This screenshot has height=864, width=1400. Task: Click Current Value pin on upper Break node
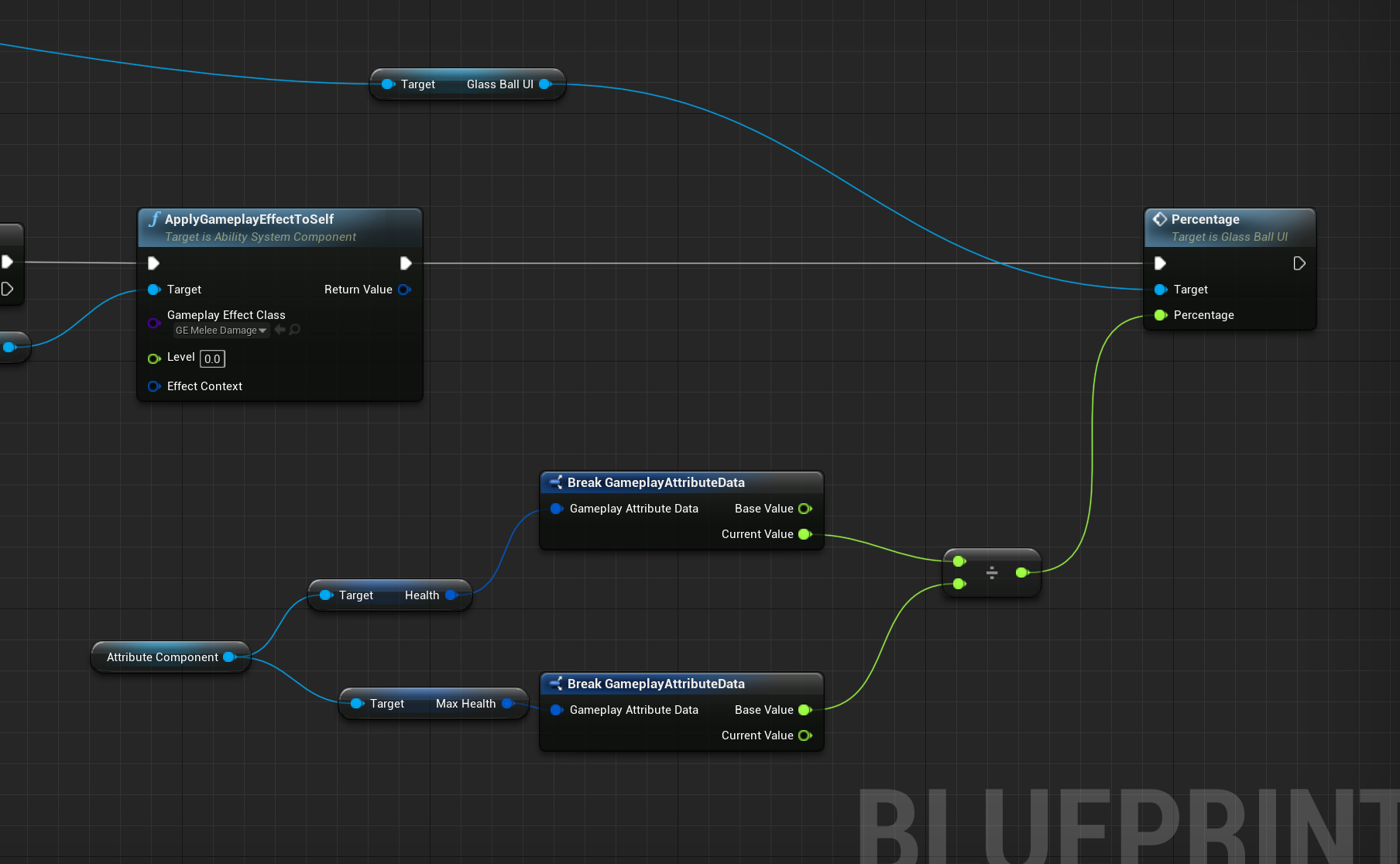click(805, 534)
